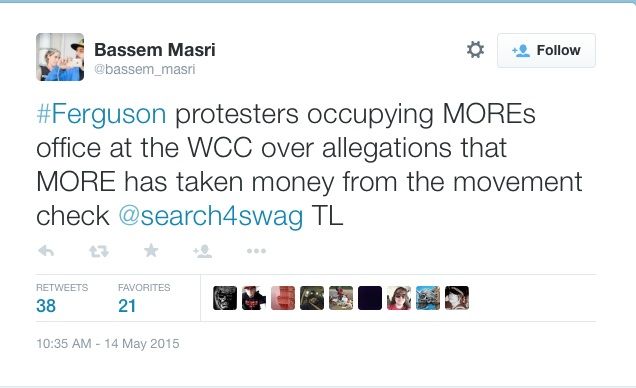Click the Bassem Masri display name
The width and height of the screenshot is (636, 388).
155,50
